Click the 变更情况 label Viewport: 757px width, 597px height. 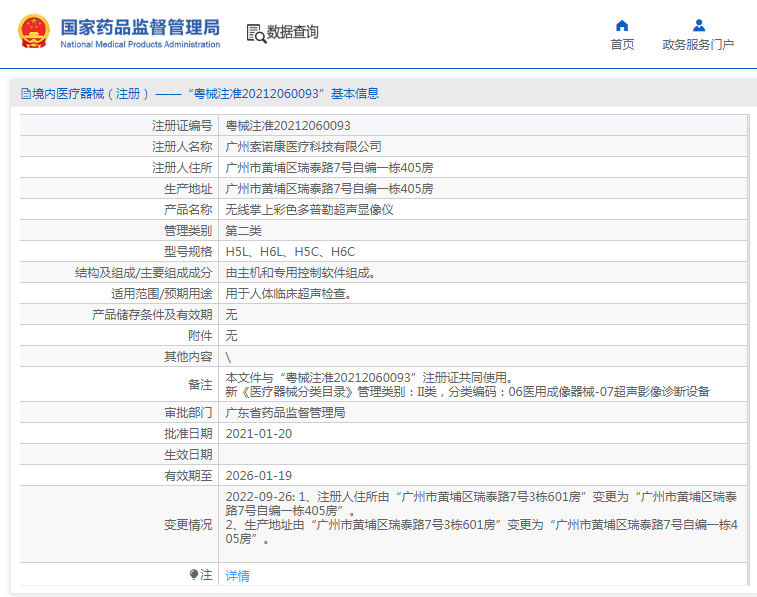tap(188, 525)
